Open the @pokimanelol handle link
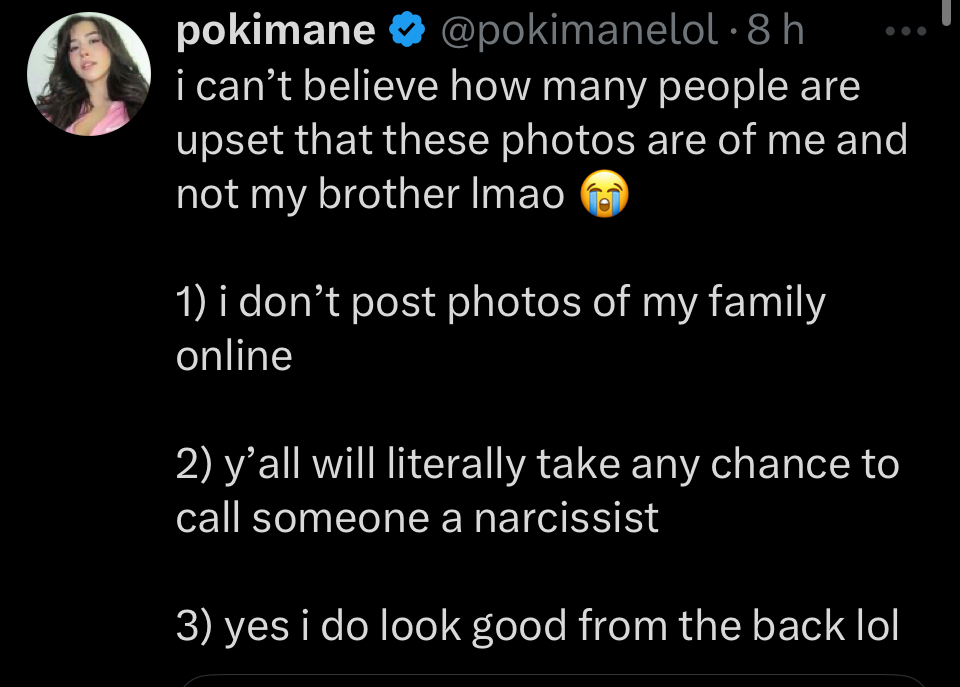This screenshot has height=687, width=960. 579,32
